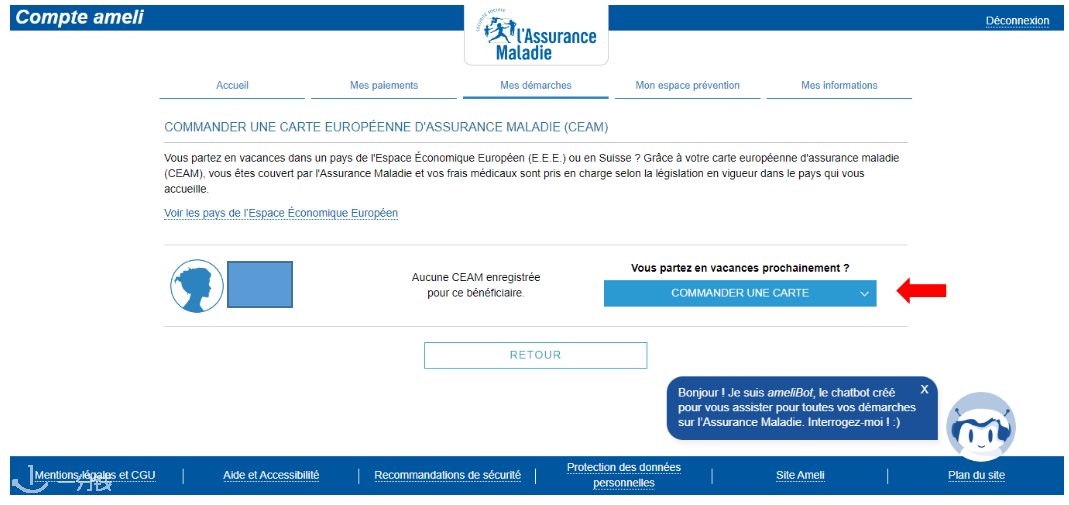Close the ameliBot greeting bubble
This screenshot has height=505, width=1069.
[x=924, y=389]
